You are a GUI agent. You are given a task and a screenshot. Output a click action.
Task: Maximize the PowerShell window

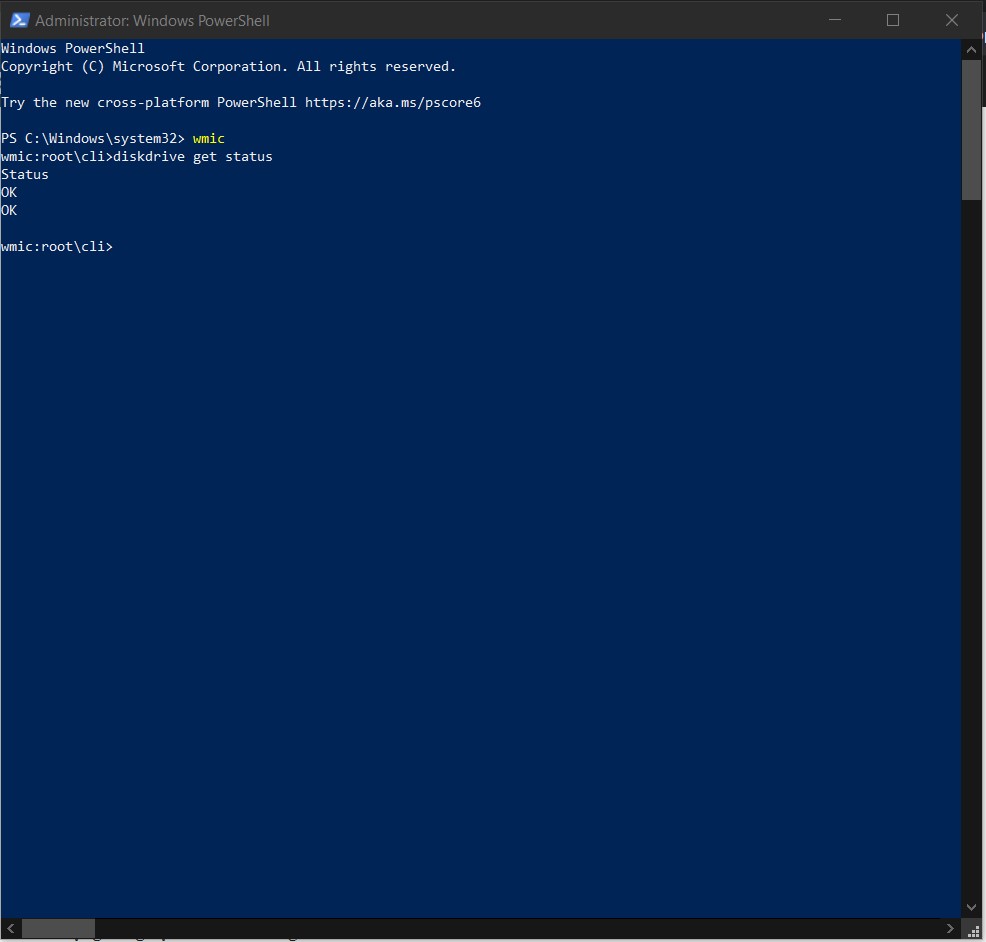click(x=892, y=20)
